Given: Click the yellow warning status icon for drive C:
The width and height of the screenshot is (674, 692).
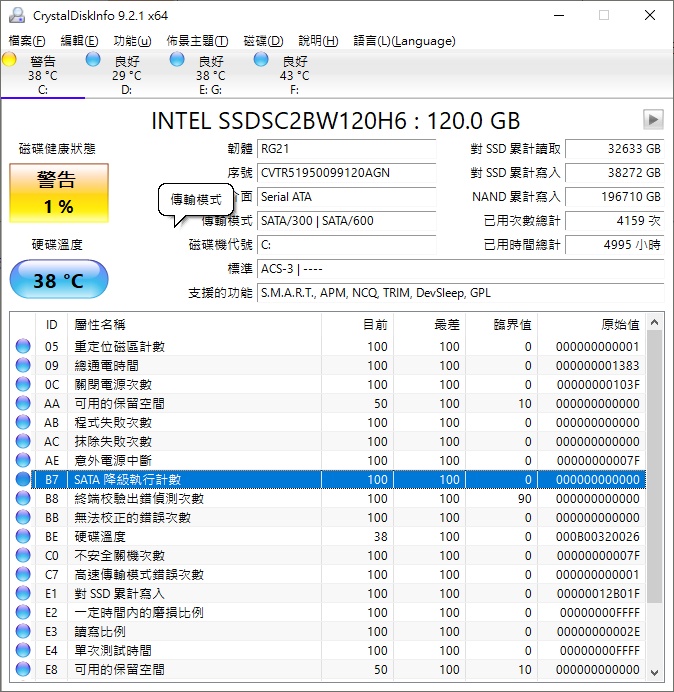Looking at the screenshot, I should (10, 61).
